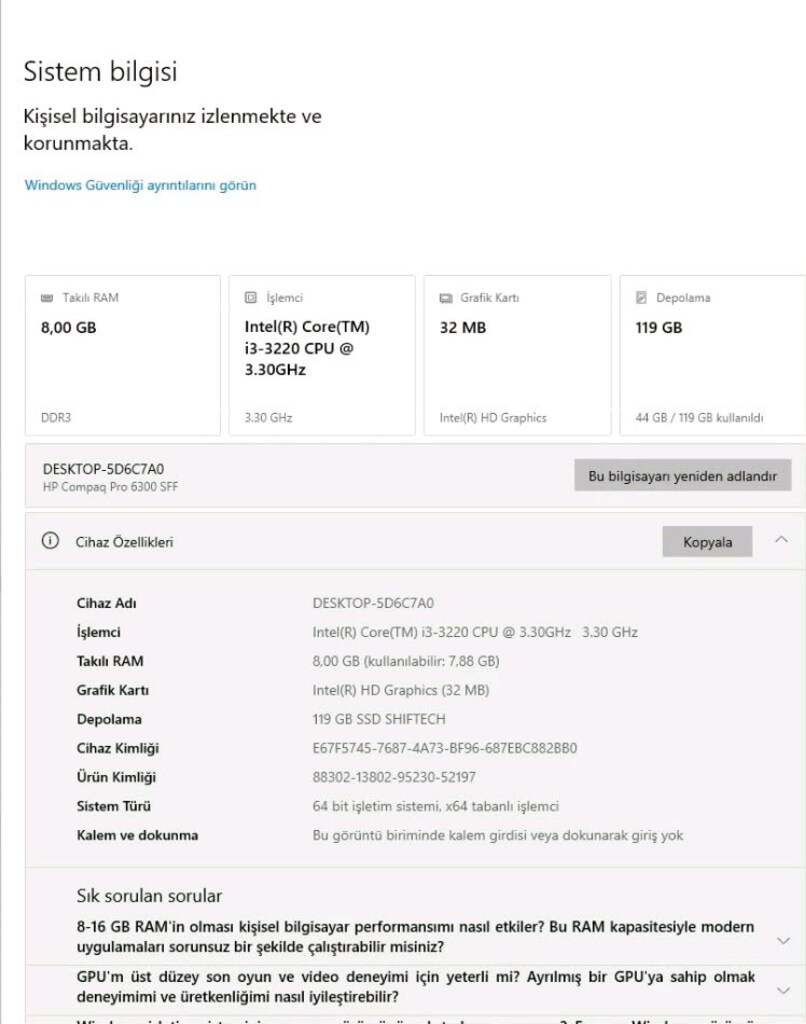Expand the 8-16 GB RAM question chevron
Screen dimensions: 806x1024
pyautogui.click(x=783, y=940)
